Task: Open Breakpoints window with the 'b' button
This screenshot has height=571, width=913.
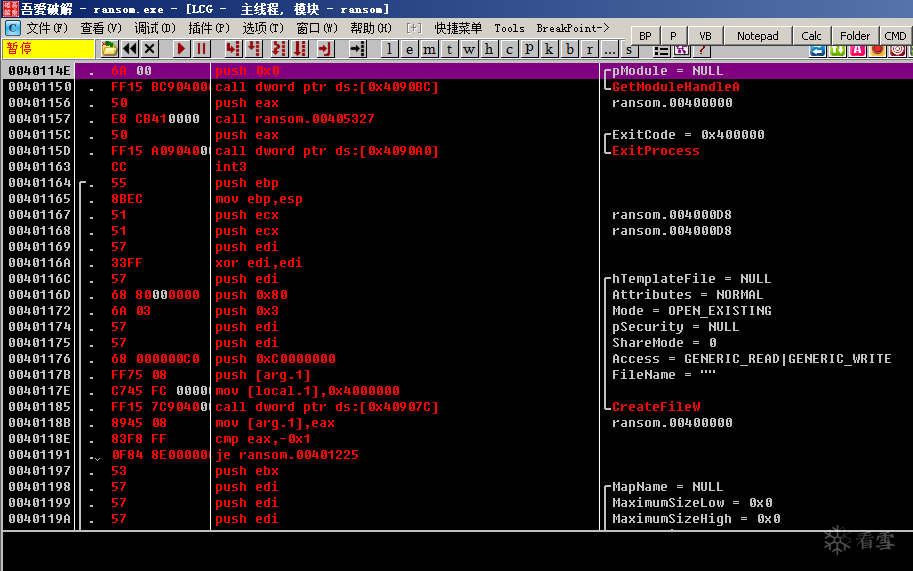Action: (x=569, y=49)
